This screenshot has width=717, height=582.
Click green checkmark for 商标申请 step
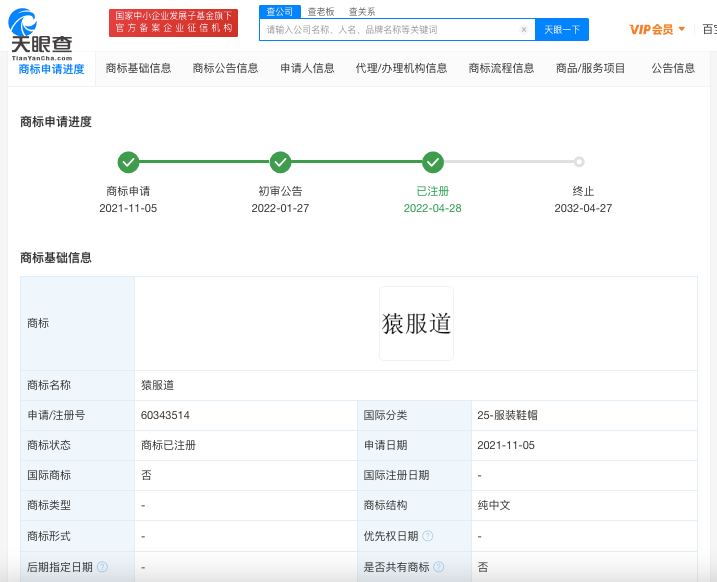(128, 162)
